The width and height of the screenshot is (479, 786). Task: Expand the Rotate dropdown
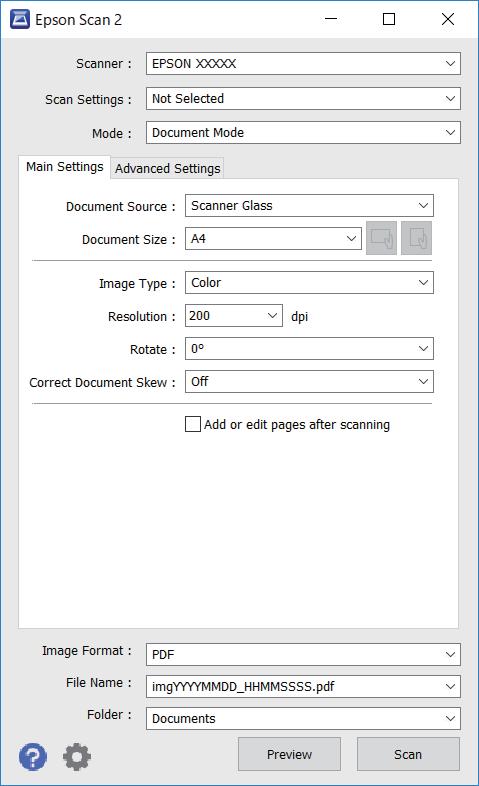[309, 349]
